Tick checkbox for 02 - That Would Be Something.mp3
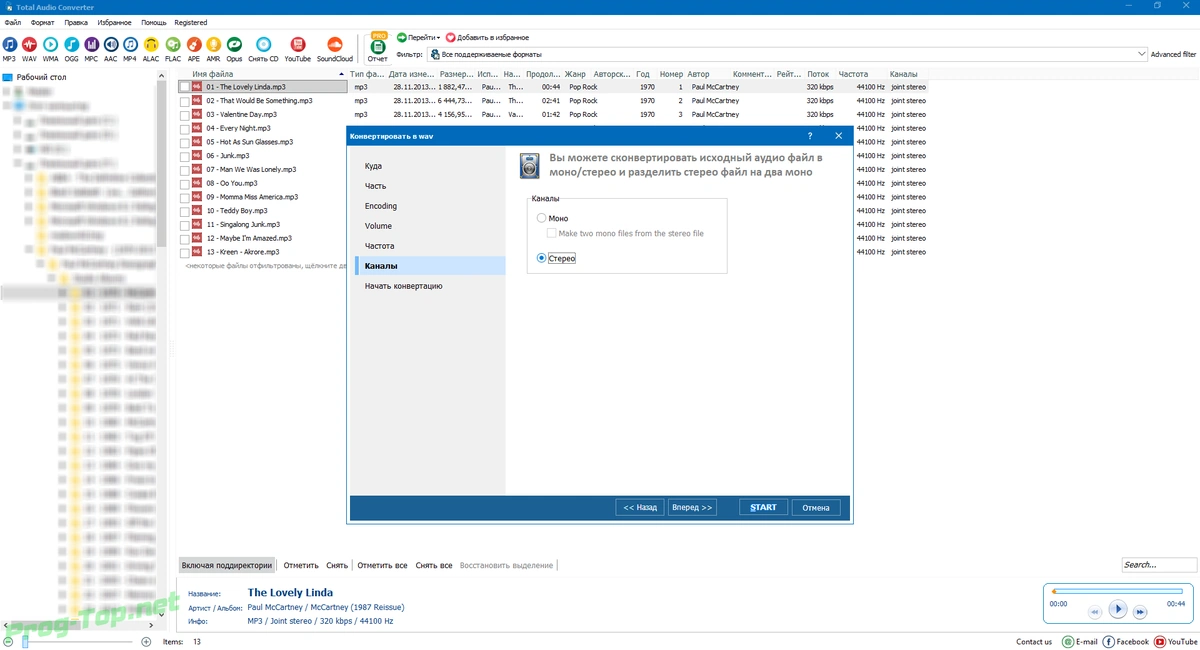Viewport: 1200px width, 650px height. [x=185, y=101]
